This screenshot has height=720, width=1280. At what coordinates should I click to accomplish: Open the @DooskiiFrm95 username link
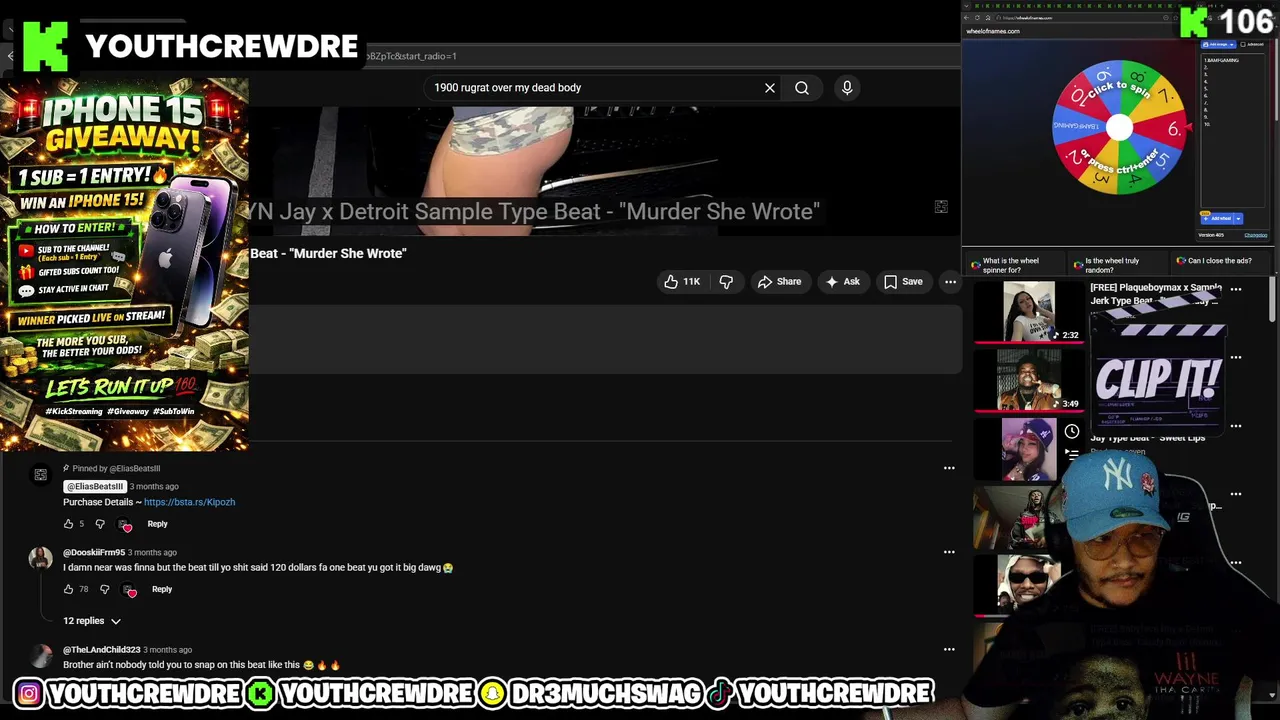(94, 552)
